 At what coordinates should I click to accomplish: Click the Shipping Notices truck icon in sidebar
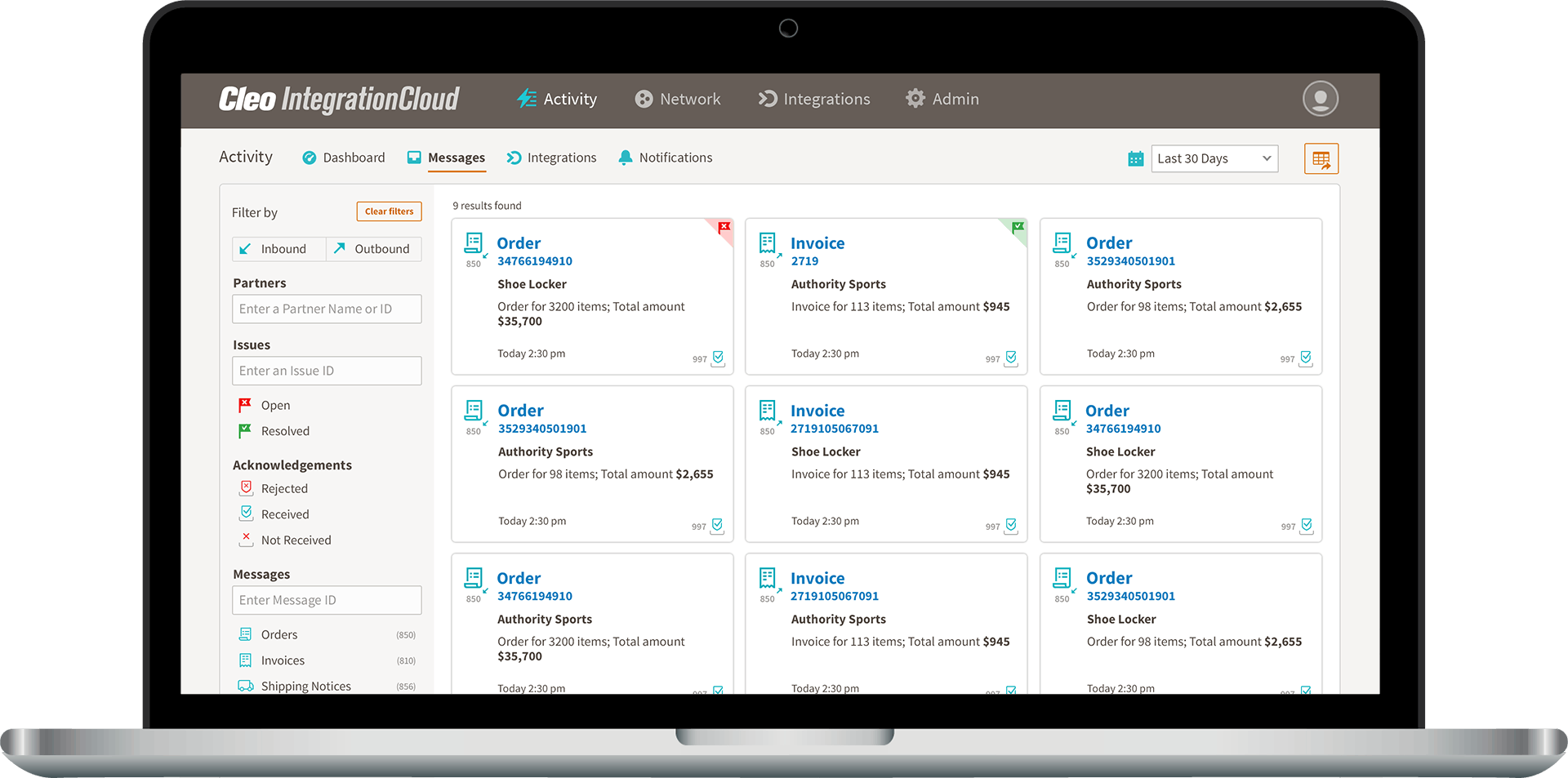tap(246, 686)
